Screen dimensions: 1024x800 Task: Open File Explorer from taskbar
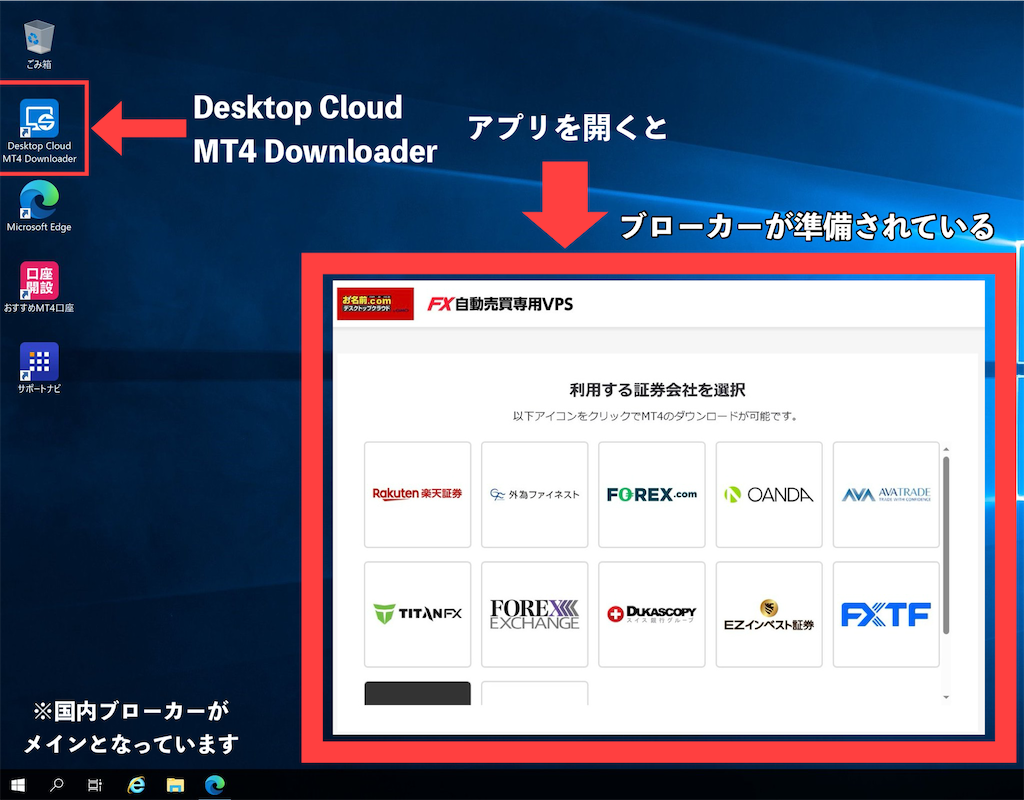click(175, 784)
